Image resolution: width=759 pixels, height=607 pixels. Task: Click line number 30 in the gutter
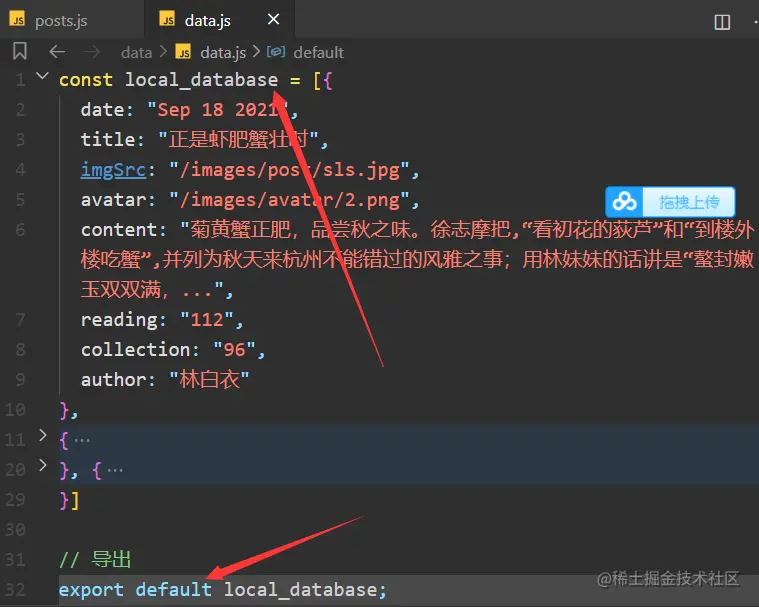tap(15, 530)
